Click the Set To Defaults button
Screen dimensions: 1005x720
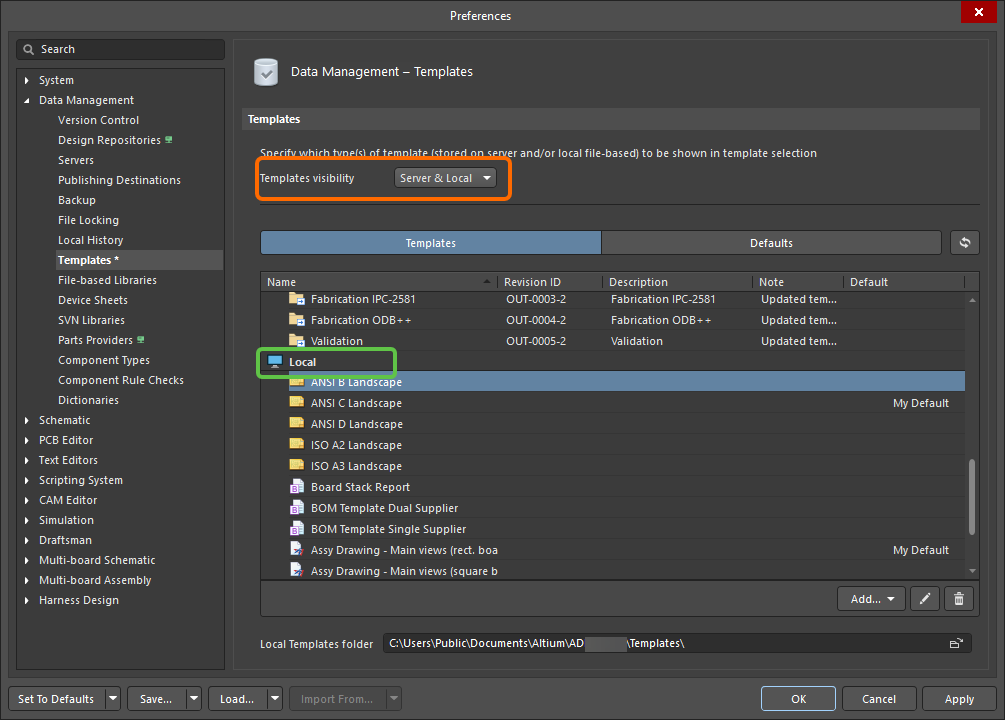point(56,698)
